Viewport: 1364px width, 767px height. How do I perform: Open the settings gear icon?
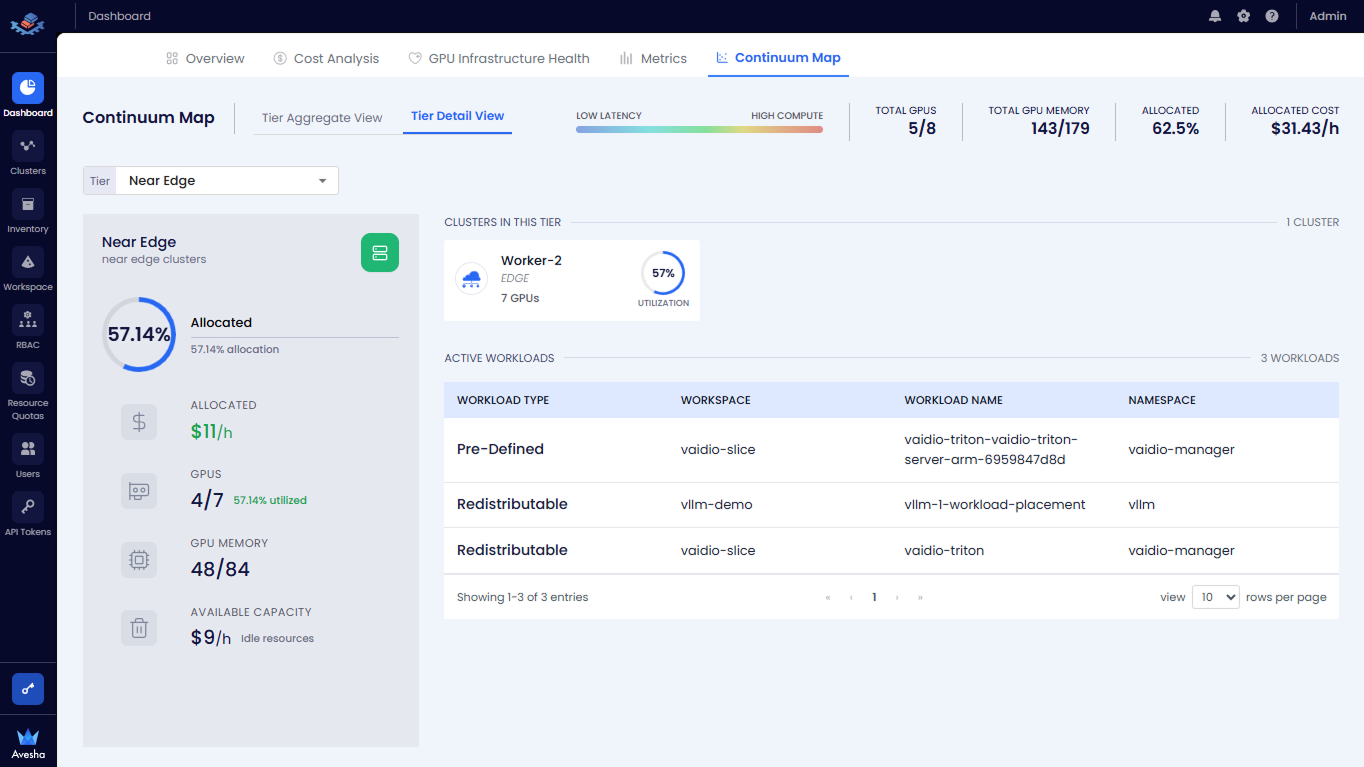click(1243, 16)
